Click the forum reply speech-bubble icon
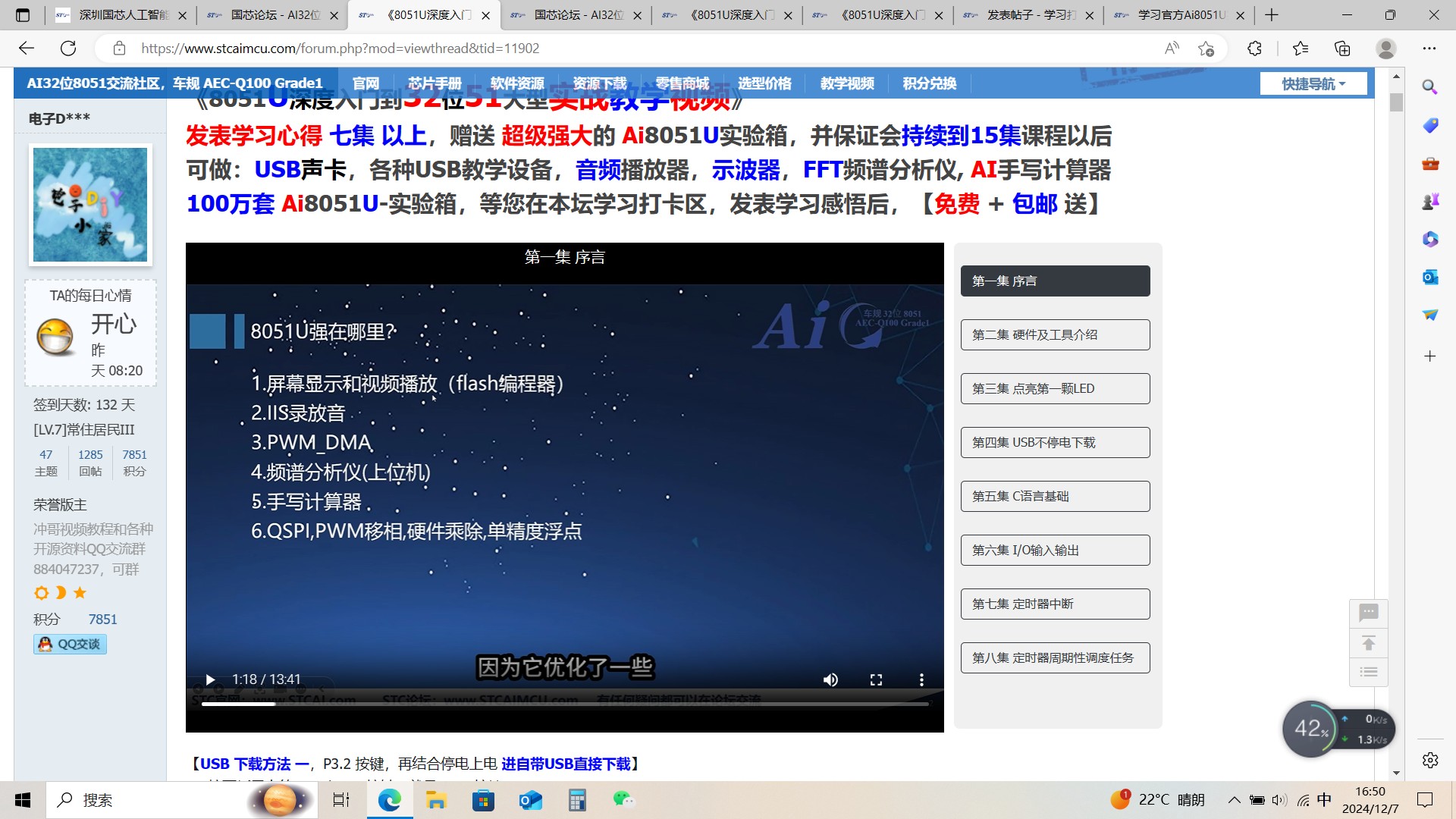This screenshot has width=1456, height=819. point(1369,613)
